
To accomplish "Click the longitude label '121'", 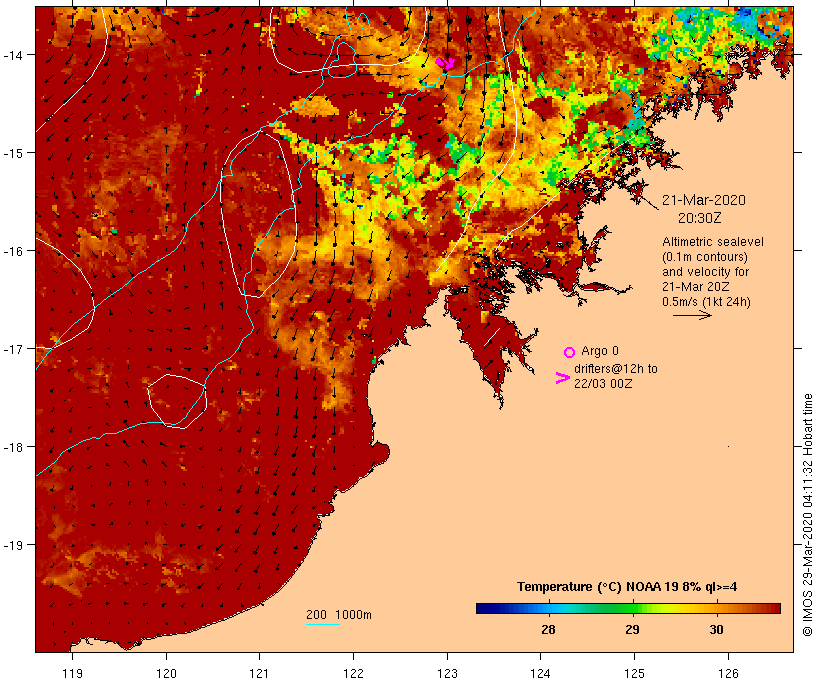I will point(259,673).
